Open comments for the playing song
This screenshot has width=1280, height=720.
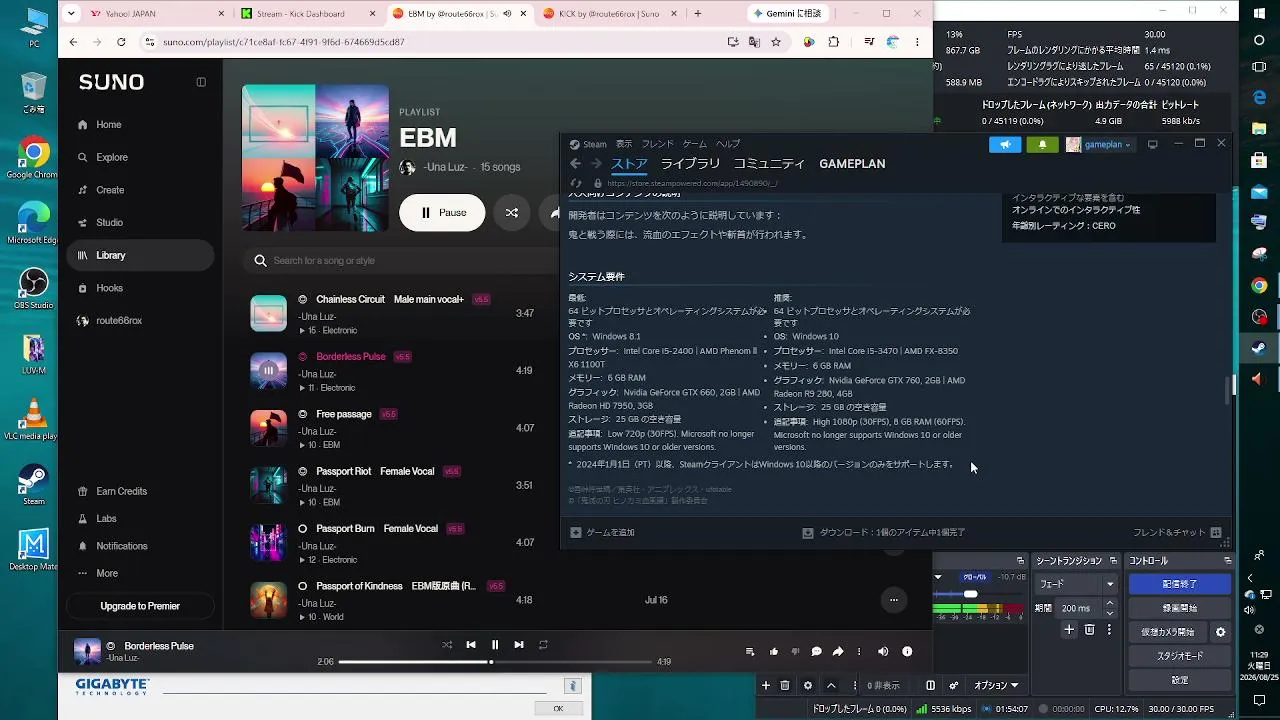click(x=816, y=652)
